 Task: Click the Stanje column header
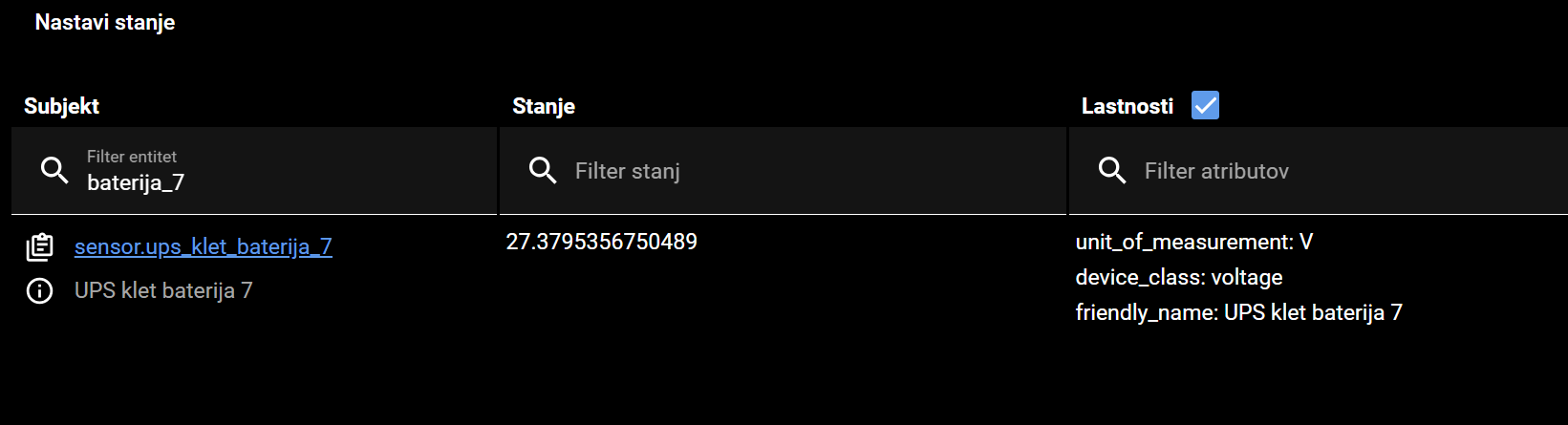[x=544, y=106]
